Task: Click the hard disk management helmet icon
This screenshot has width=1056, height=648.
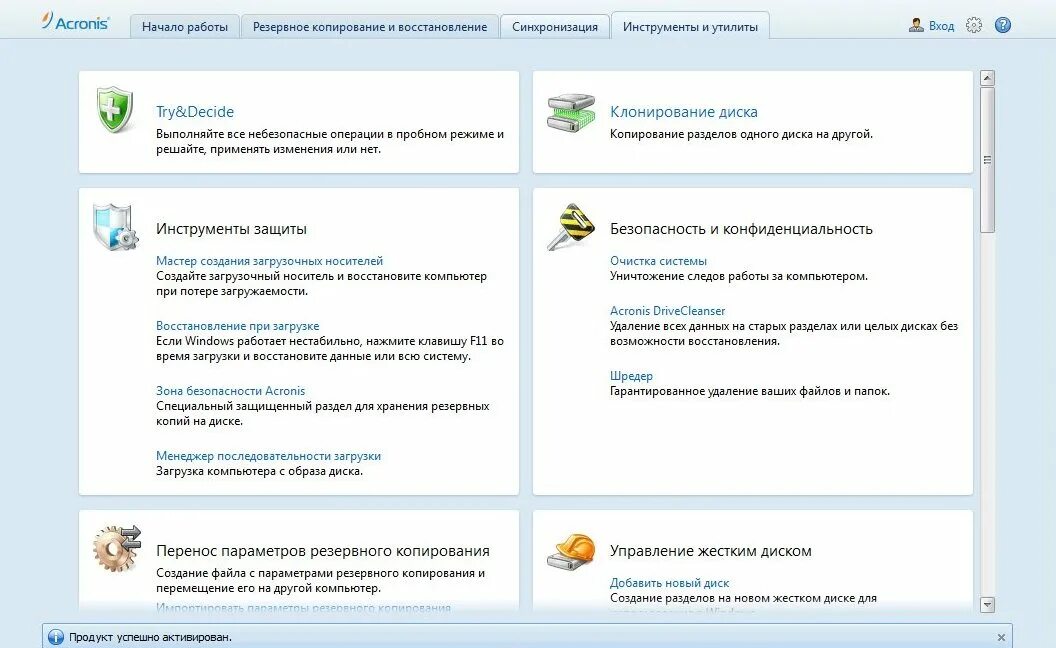Action: (571, 552)
